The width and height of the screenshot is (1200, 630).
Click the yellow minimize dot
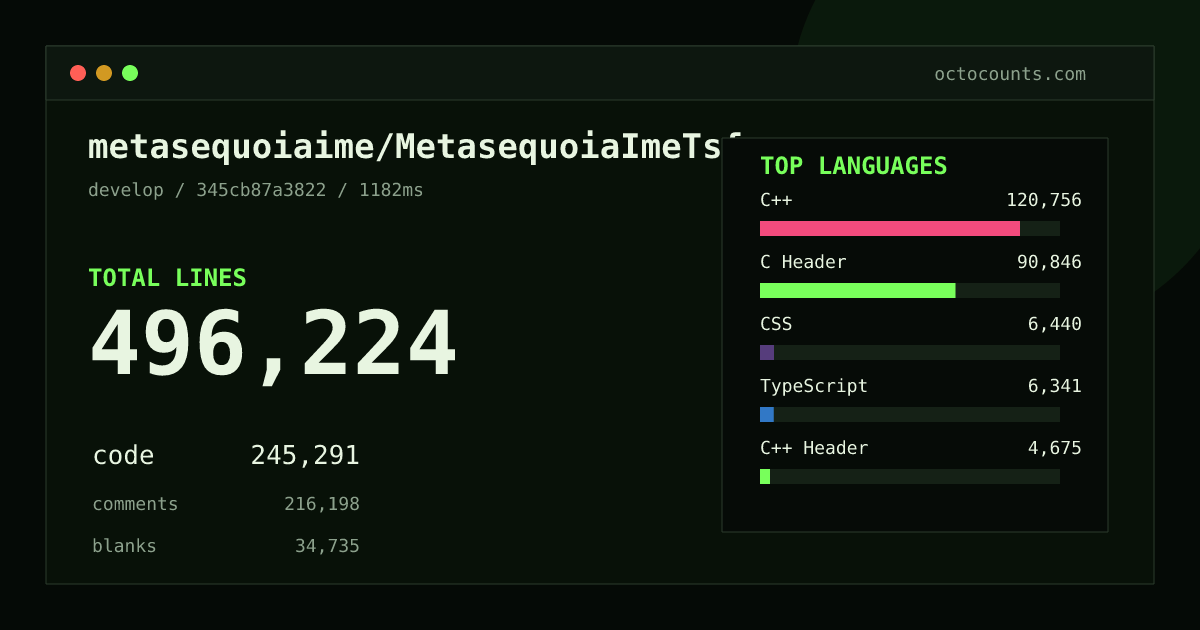104,73
